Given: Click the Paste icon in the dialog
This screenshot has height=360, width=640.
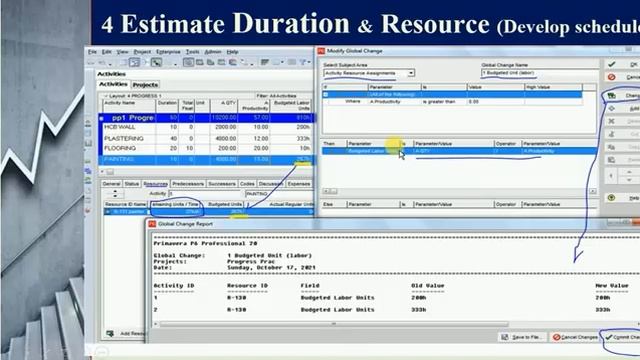Looking at the screenshot, I should pos(611,160).
